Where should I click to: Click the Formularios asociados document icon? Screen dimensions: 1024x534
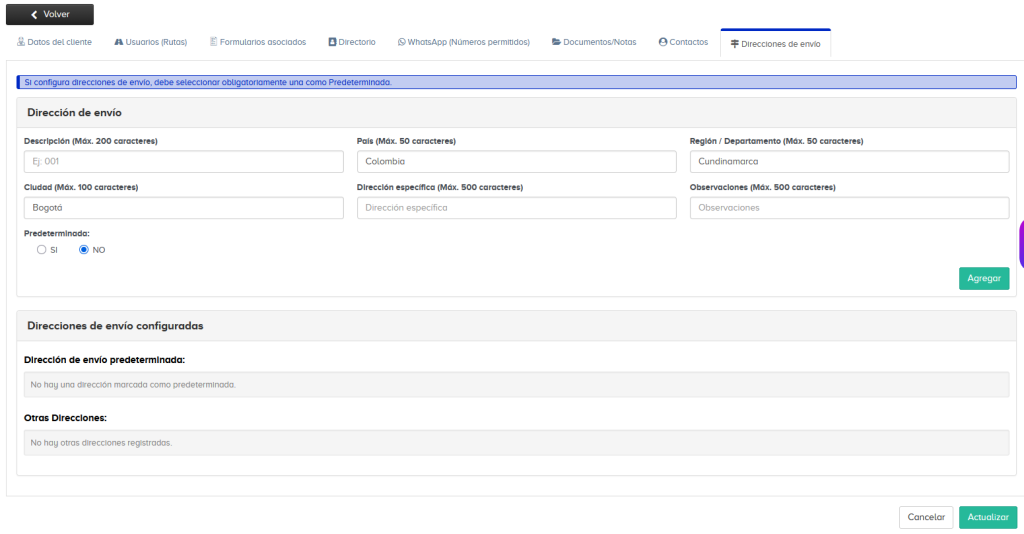tap(214, 42)
